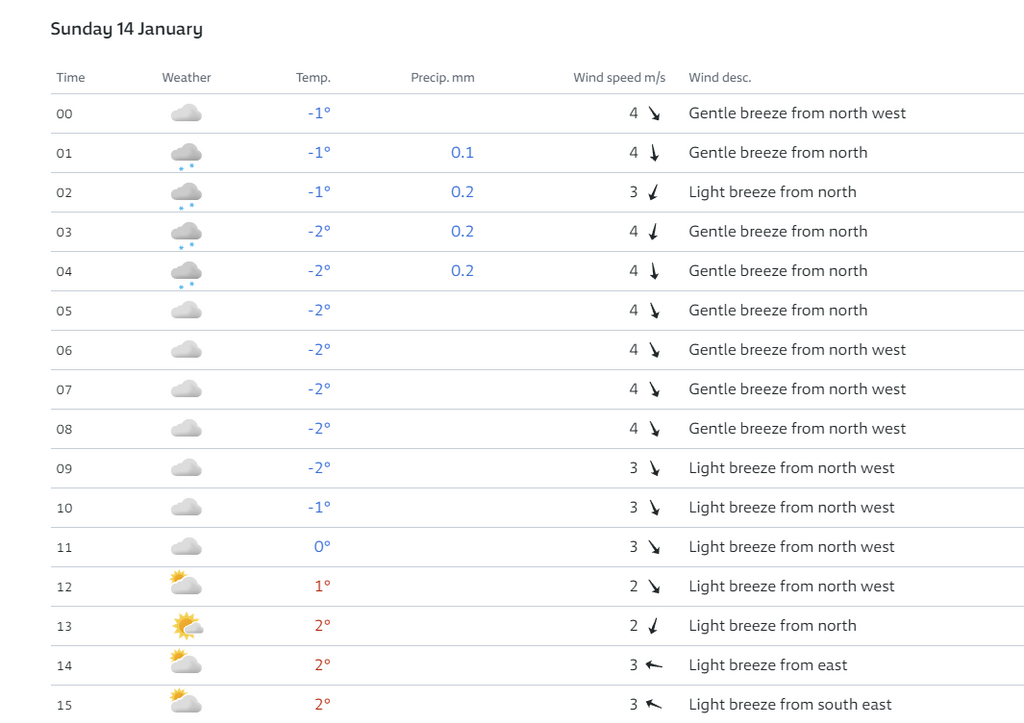Click the partly cloudy icon at 12

tap(185, 583)
